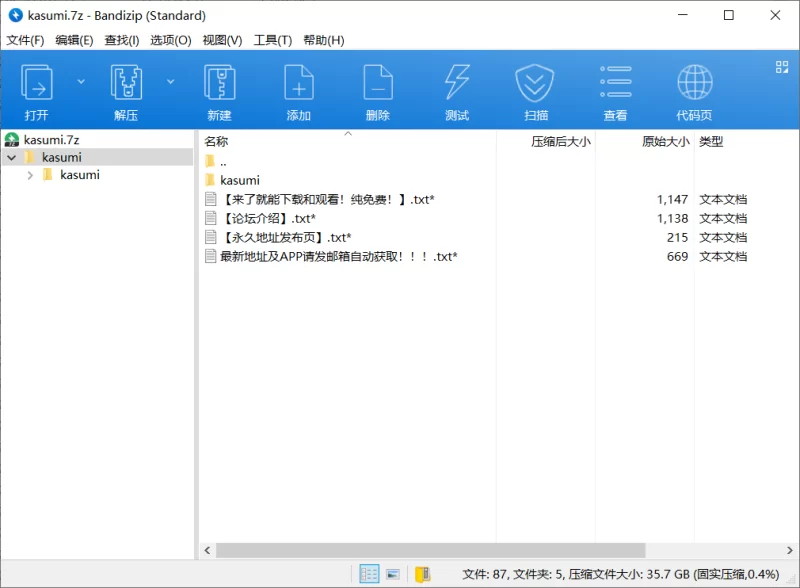800x588 pixels.
Task: Select the 【论坛介绍】.txt file
Action: (x=269, y=218)
